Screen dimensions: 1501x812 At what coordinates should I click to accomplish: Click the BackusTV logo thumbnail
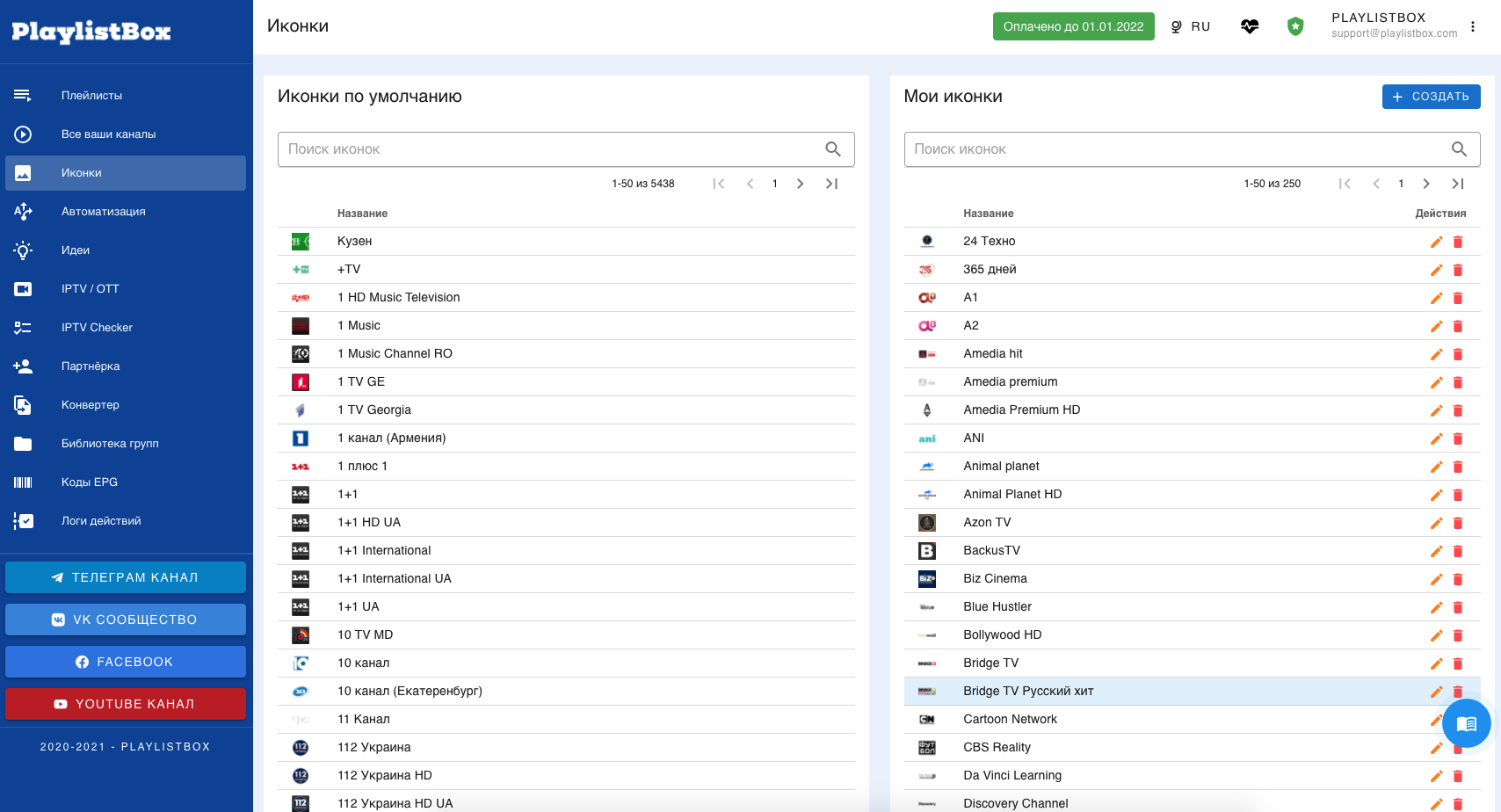[x=927, y=551]
